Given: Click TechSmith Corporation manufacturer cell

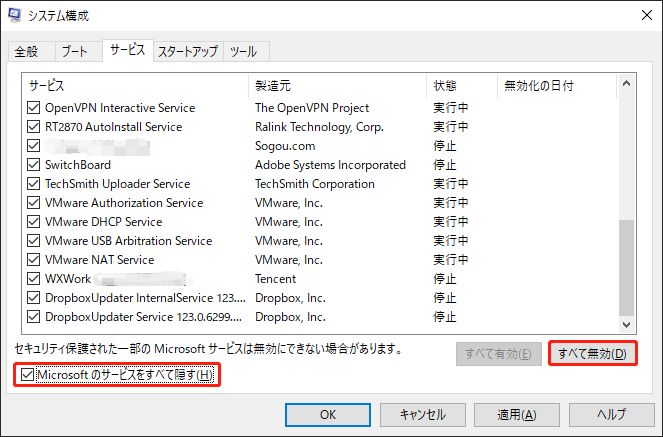Looking at the screenshot, I should 315,184.
